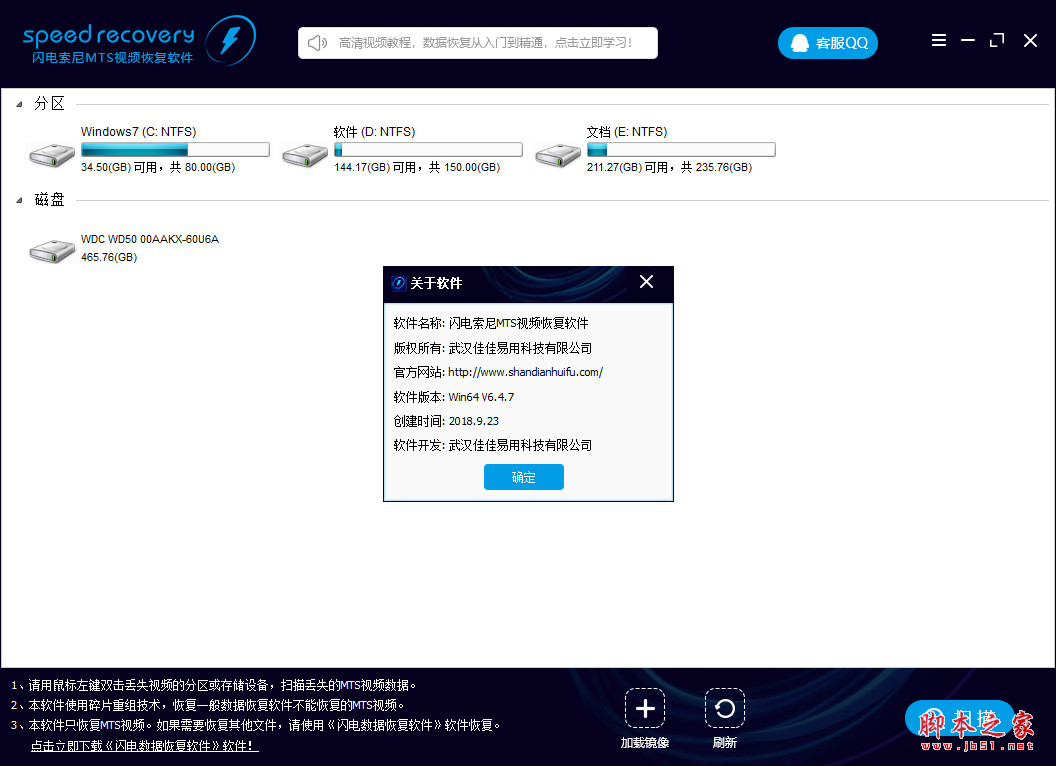Click the 刷新 refresh icon
Viewport: 1056px width, 766px height.
coord(724,708)
